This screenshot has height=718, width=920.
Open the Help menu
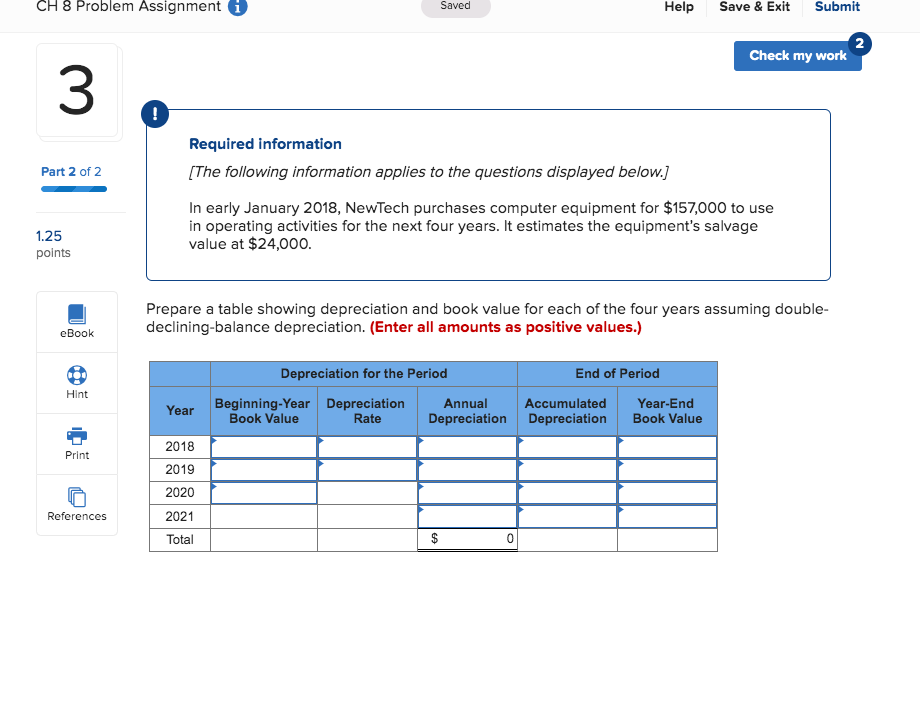[679, 7]
